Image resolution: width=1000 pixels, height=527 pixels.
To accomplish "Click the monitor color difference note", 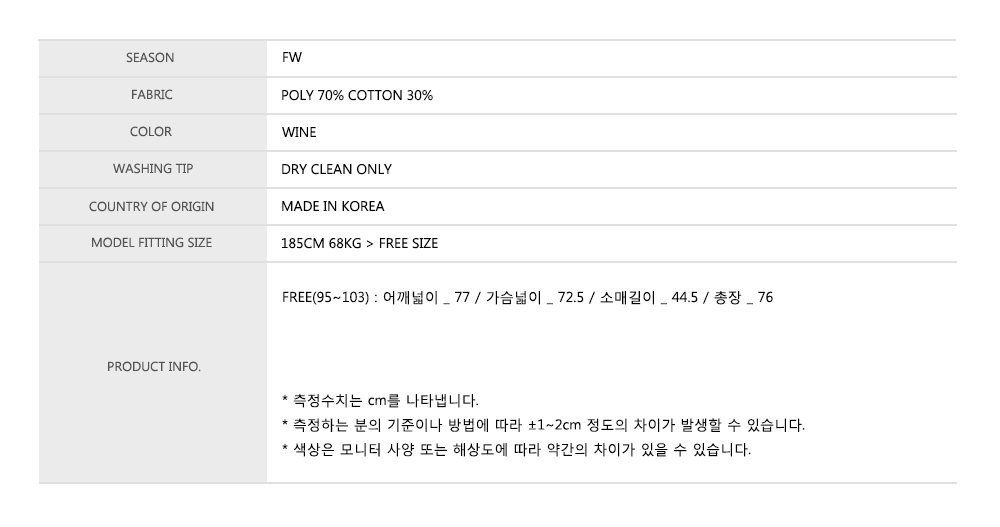I will [x=516, y=449].
